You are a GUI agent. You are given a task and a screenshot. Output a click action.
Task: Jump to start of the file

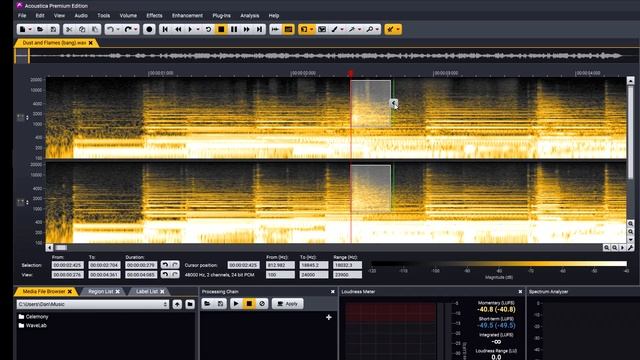tap(165, 29)
